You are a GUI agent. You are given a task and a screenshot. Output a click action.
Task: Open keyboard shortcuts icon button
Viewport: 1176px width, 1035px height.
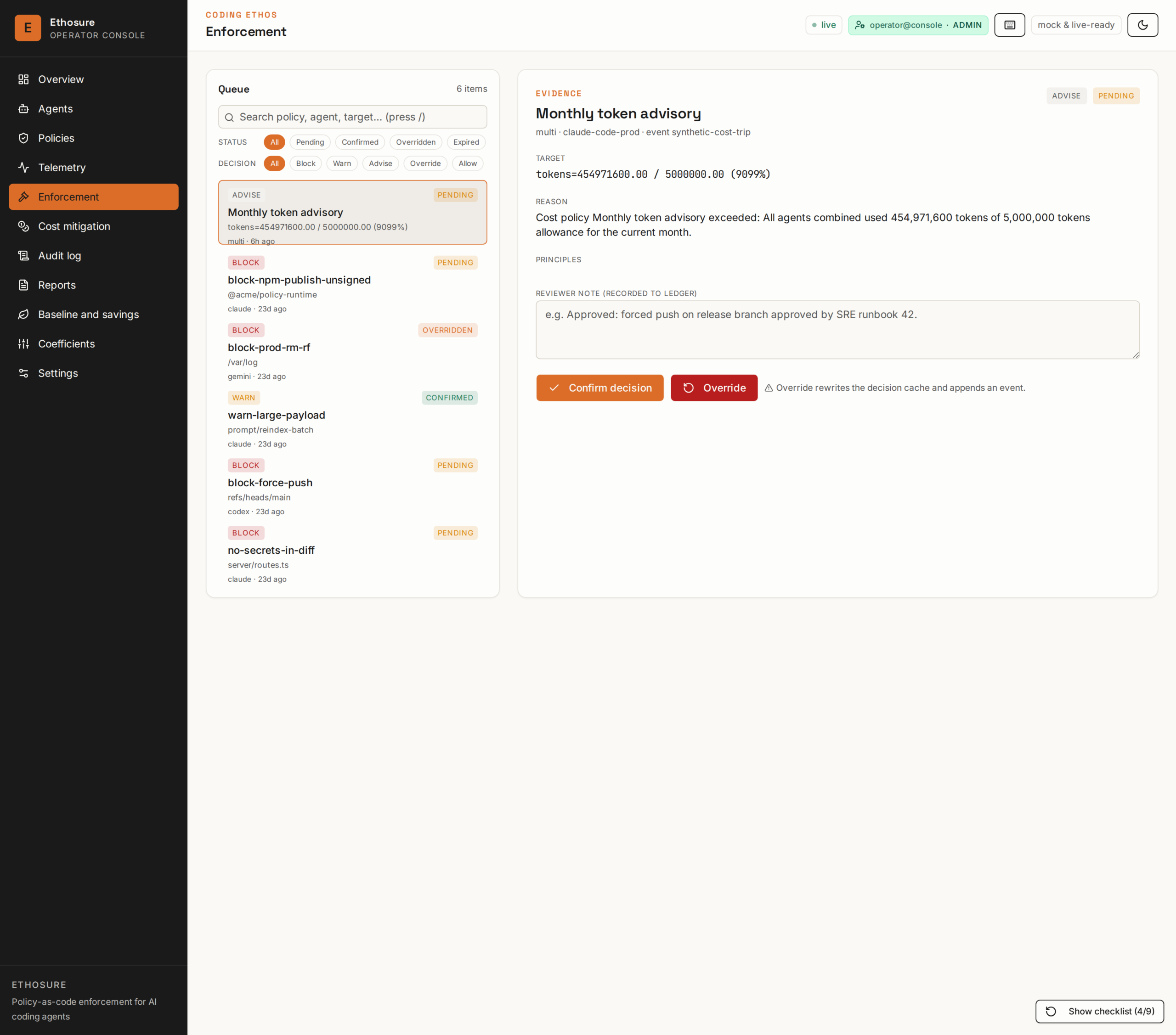pyautogui.click(x=1009, y=25)
